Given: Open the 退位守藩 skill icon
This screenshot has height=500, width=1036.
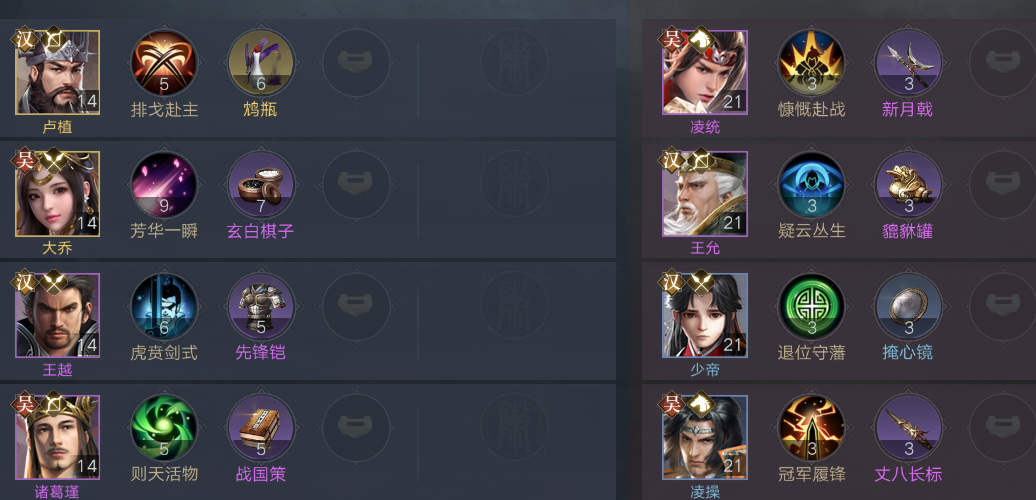Looking at the screenshot, I should [811, 306].
